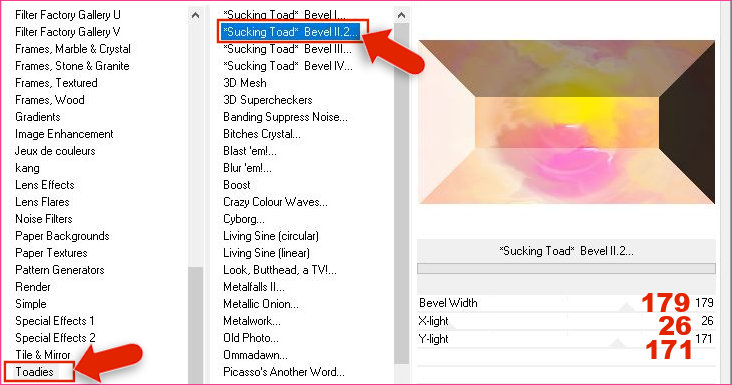
Task: Click the filter preview image
Action: [567, 122]
